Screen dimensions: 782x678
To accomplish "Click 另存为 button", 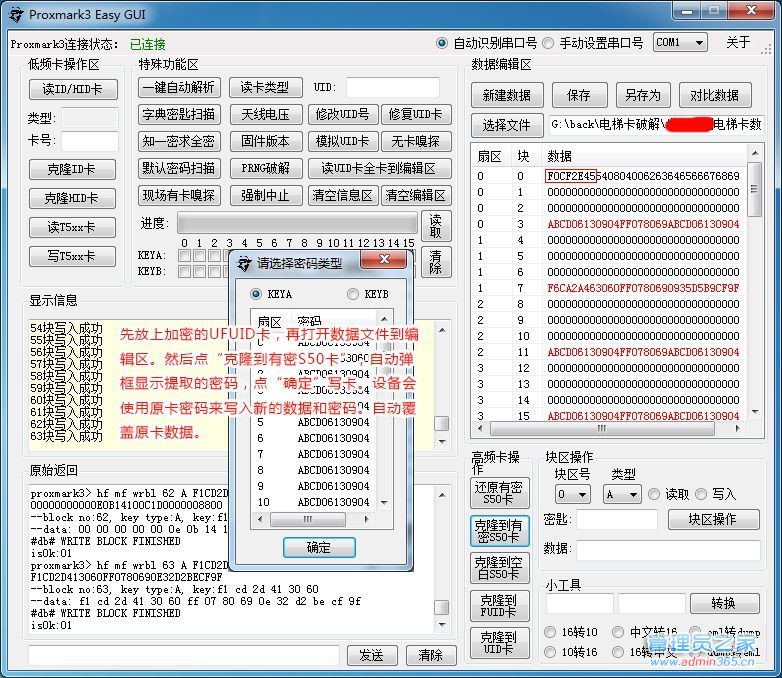I will 643,95.
